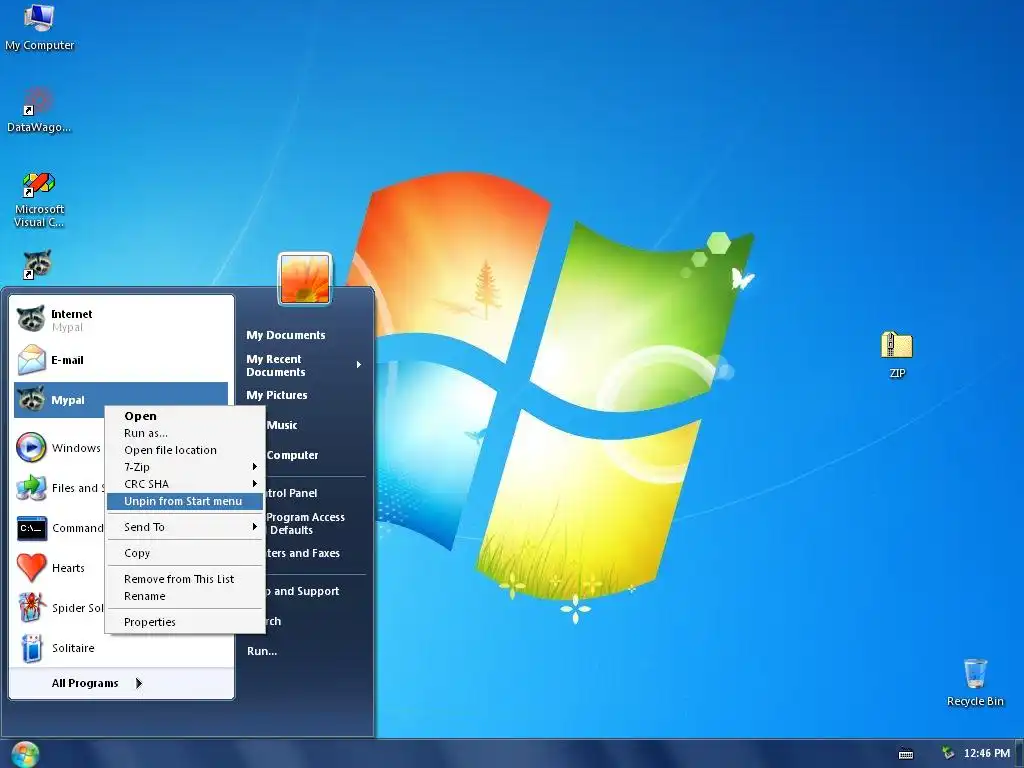This screenshot has height=768, width=1024.
Task: Open My Pictures link
Action: (x=276, y=395)
